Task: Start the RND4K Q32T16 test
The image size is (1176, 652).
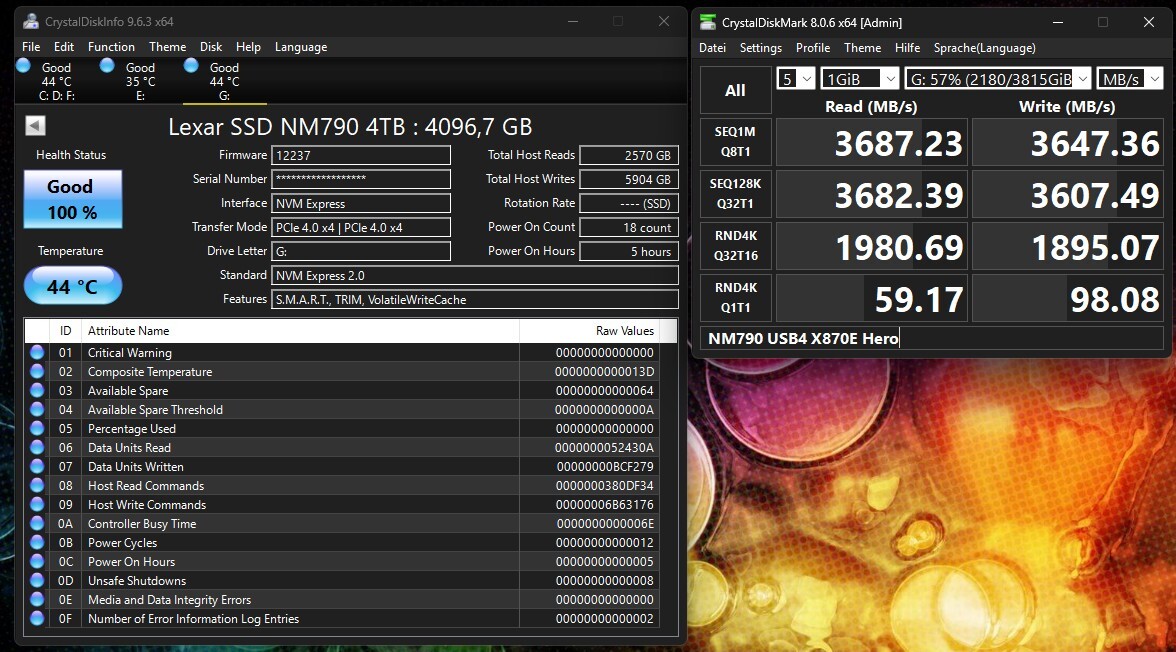Action: (735, 246)
